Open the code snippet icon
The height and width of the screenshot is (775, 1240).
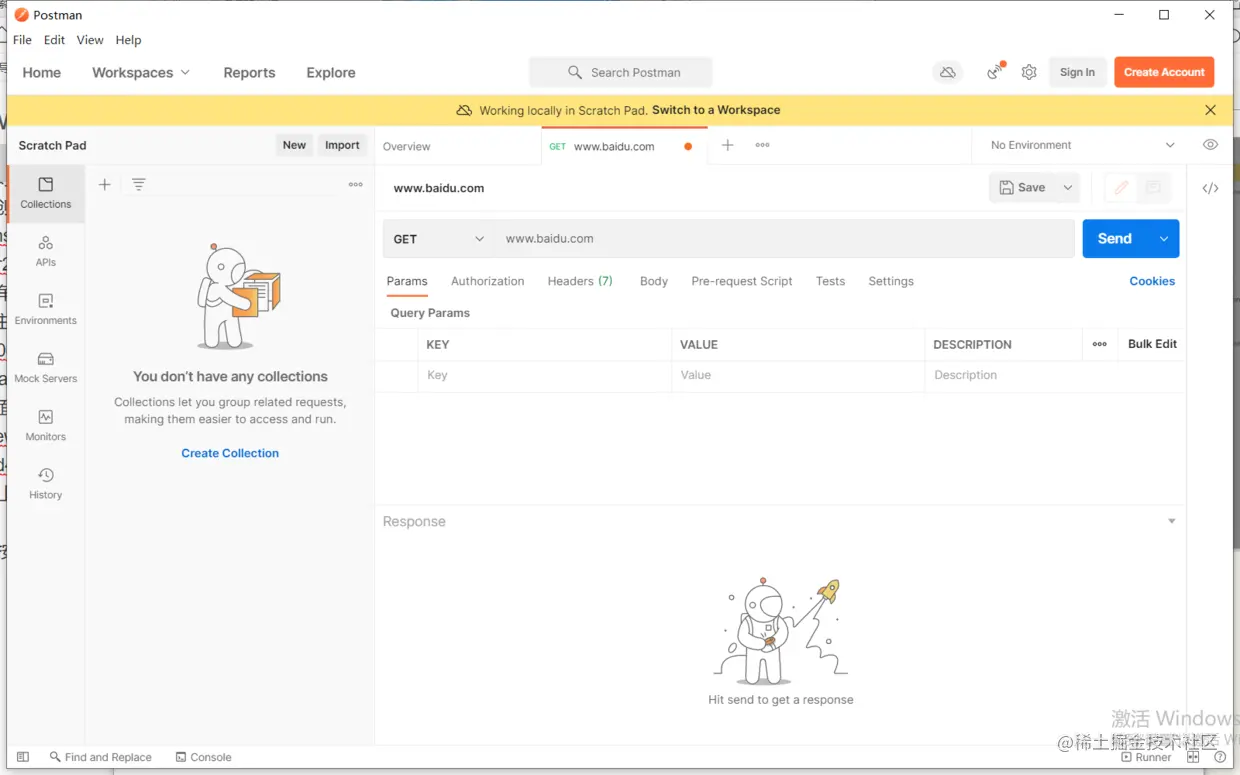click(1210, 188)
